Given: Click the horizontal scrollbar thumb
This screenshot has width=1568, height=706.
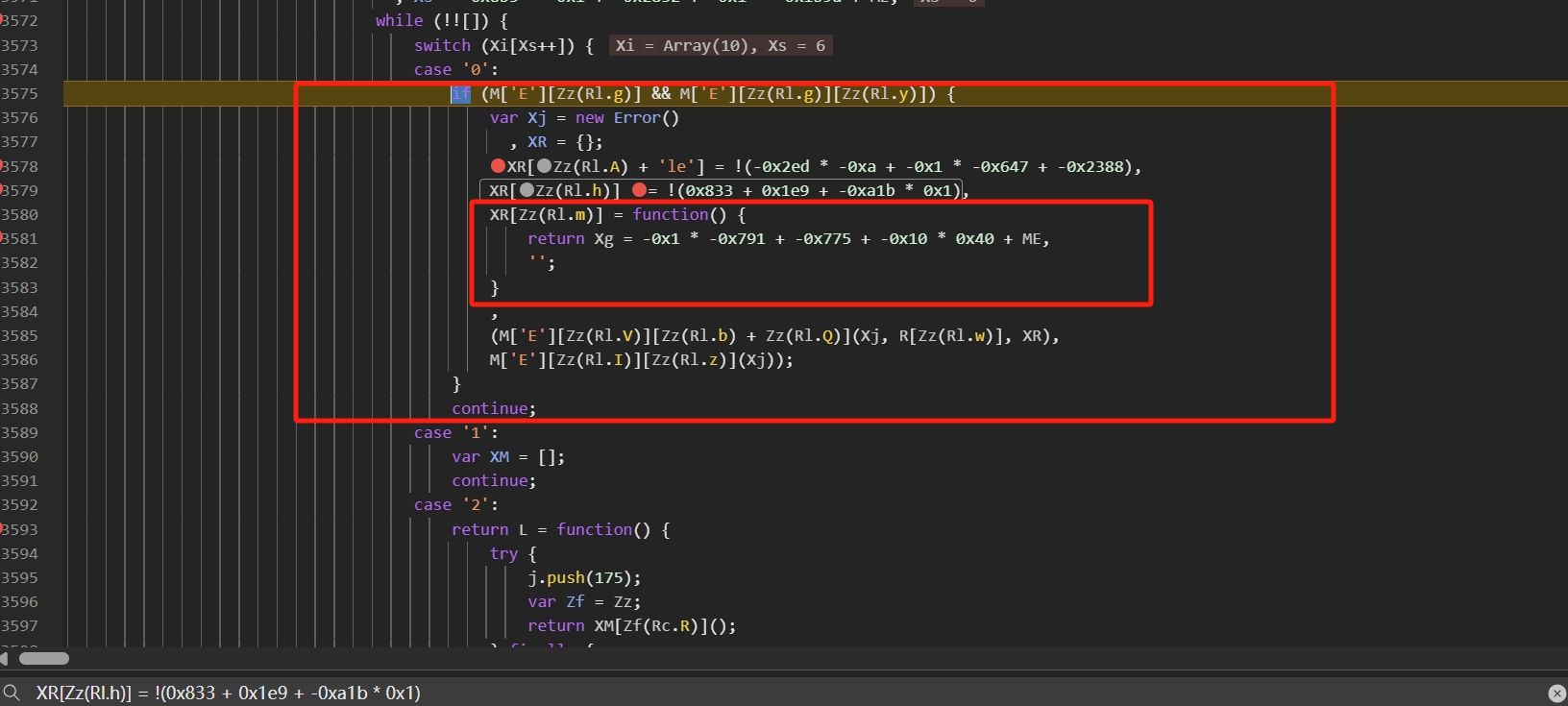Looking at the screenshot, I should (44, 659).
